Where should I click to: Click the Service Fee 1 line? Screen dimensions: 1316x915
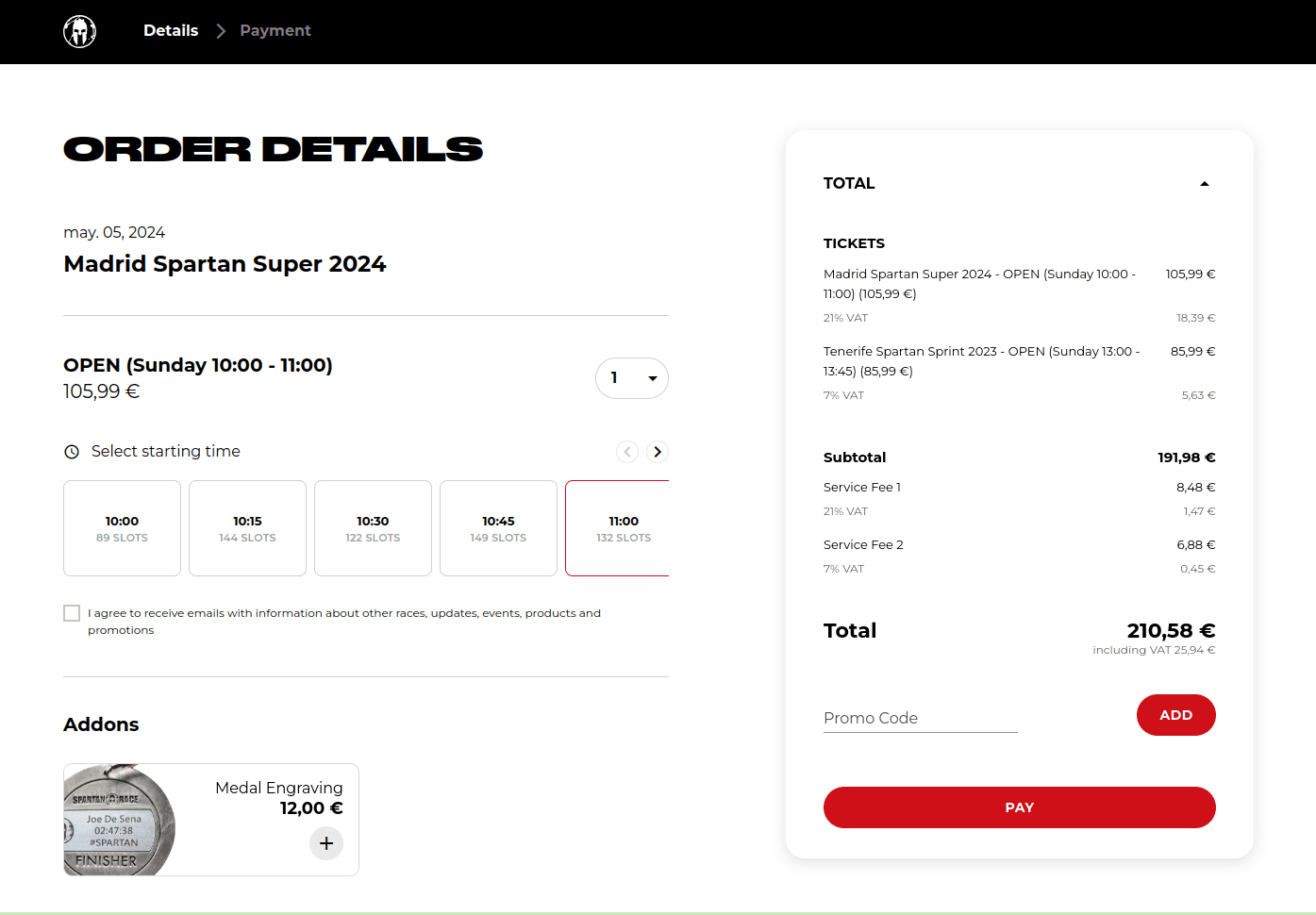(x=1020, y=488)
